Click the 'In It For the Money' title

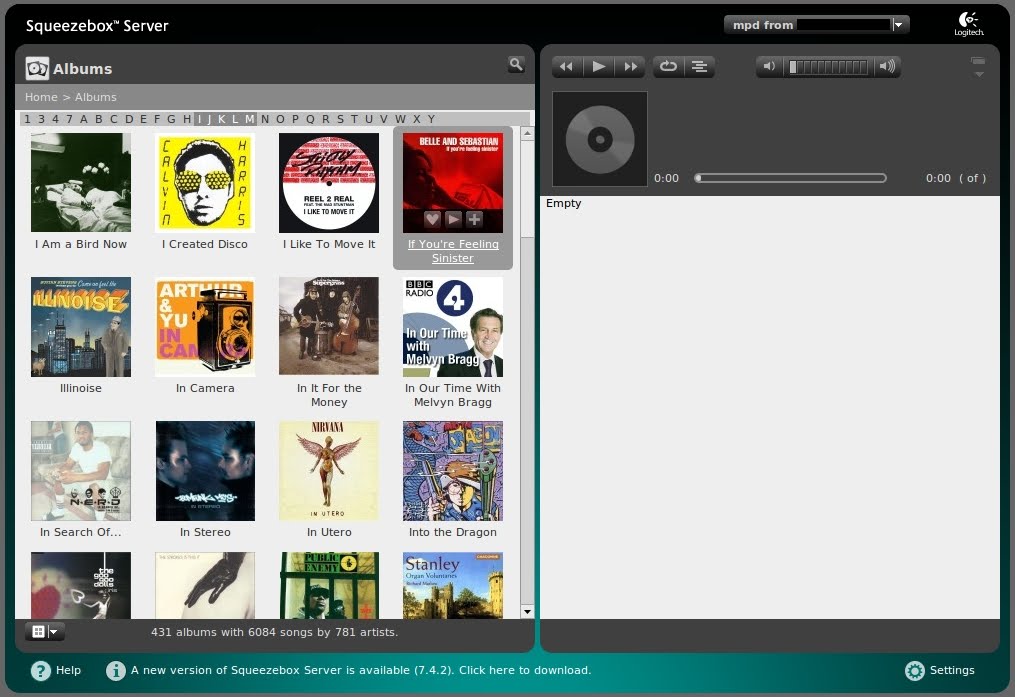coord(329,395)
